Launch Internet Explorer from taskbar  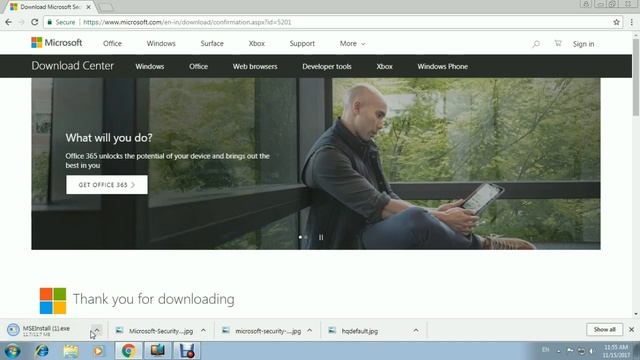point(42,351)
